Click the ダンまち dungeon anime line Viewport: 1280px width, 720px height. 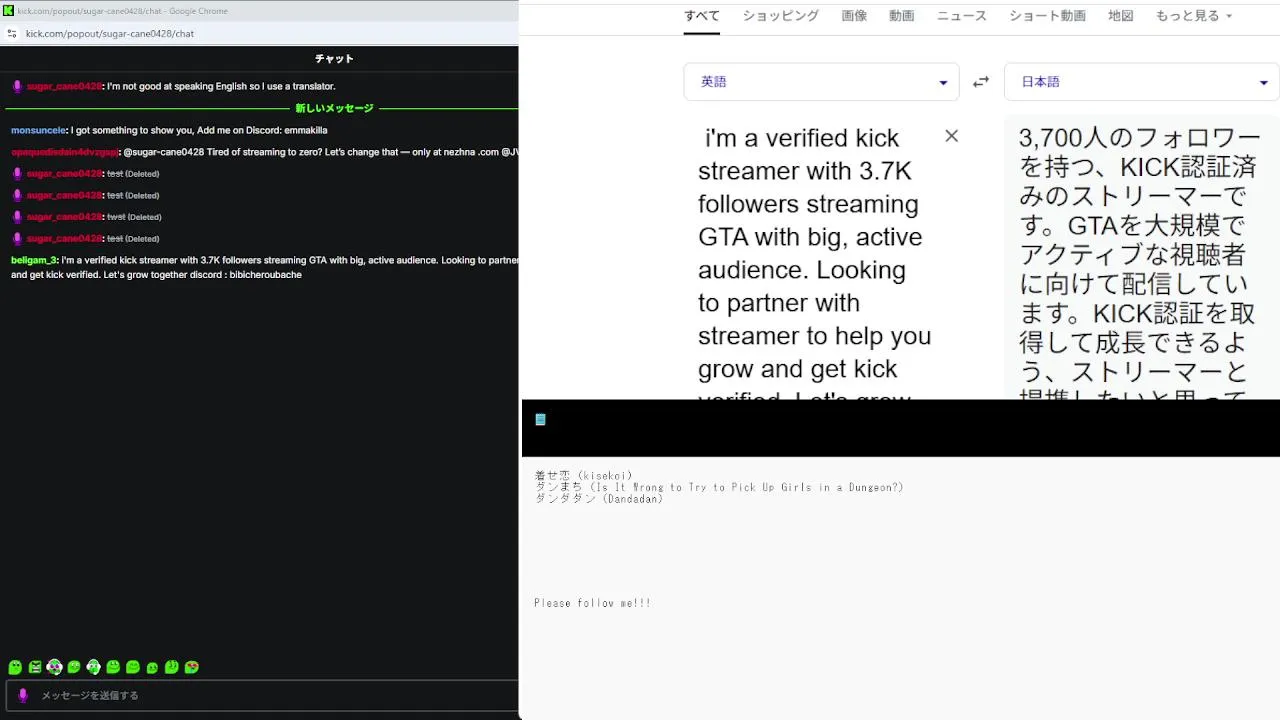[x=719, y=488]
